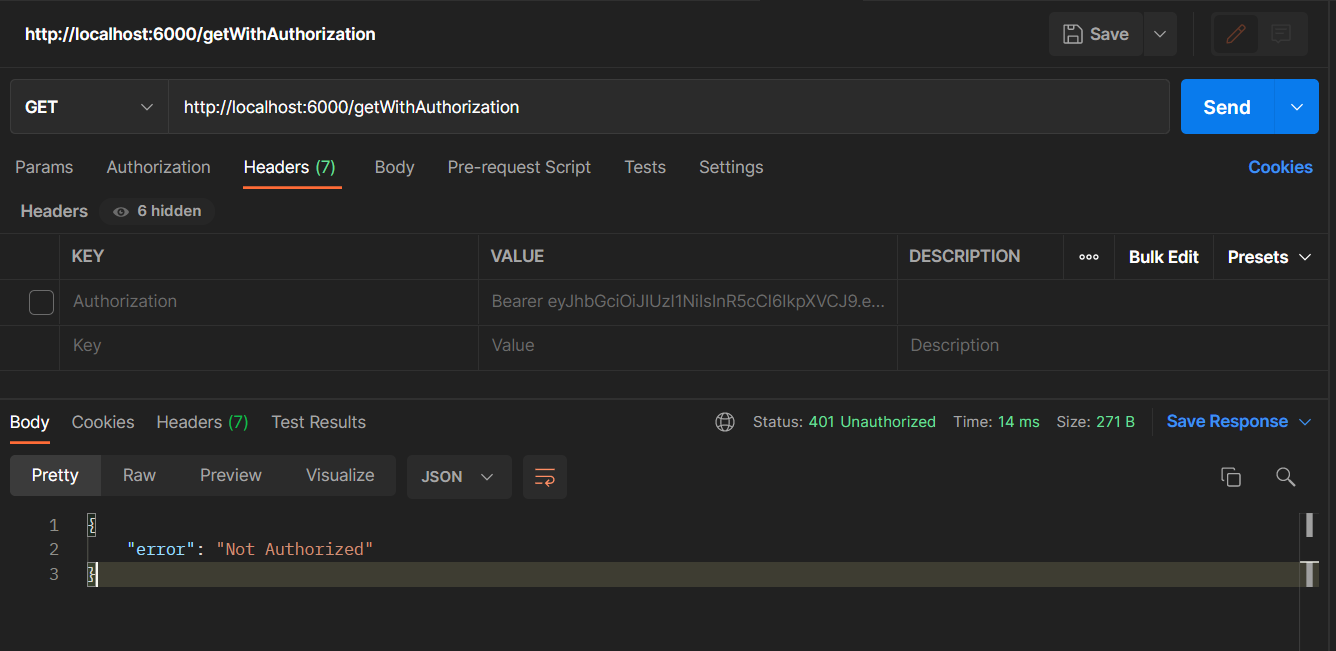
Task: Click the blue Send button
Action: pos(1227,107)
